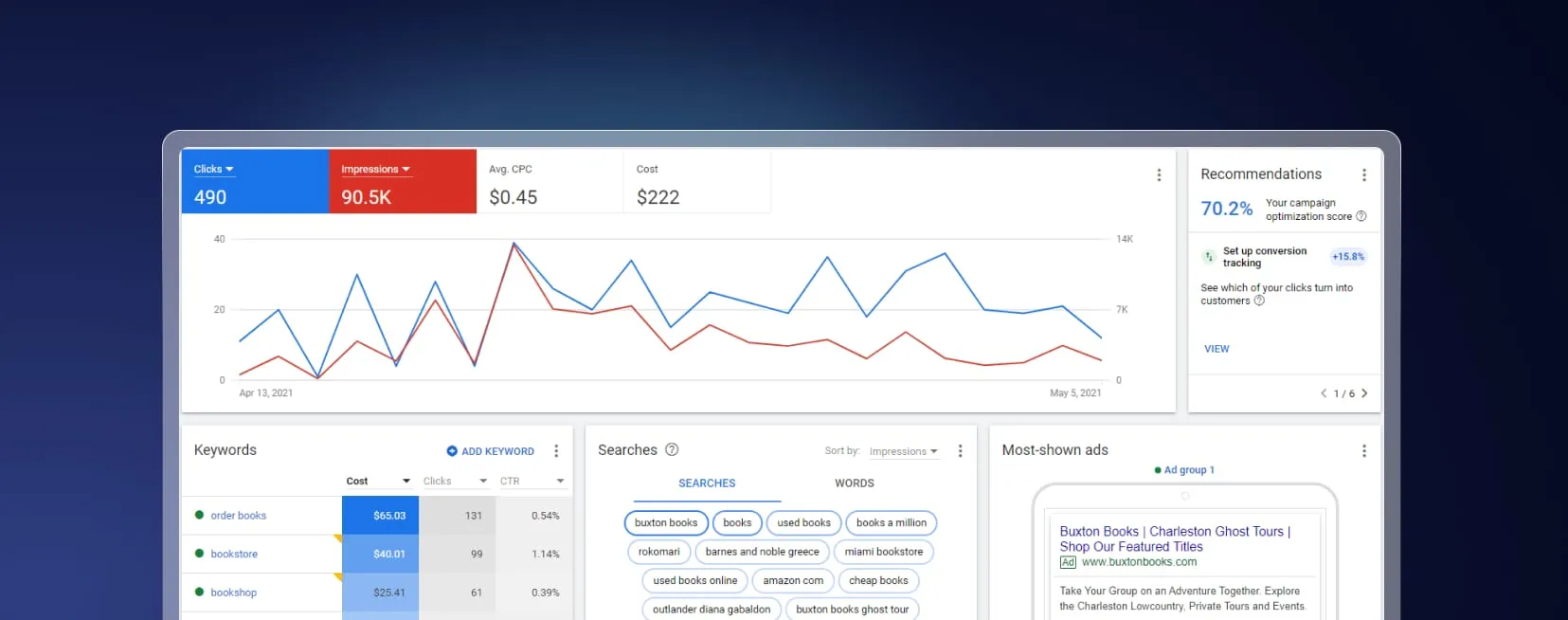Click the Ad group 1 link

tap(1189, 470)
